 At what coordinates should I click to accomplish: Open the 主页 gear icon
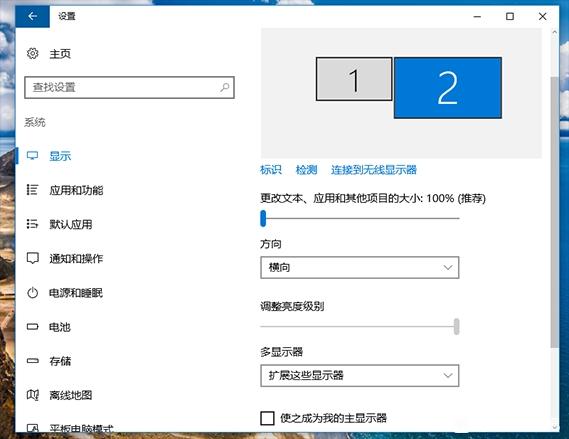tap(33, 54)
